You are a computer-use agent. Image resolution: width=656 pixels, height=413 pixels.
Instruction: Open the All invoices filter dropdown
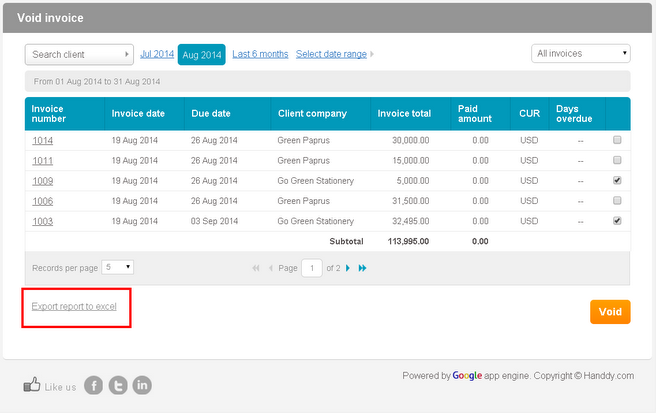tap(581, 54)
